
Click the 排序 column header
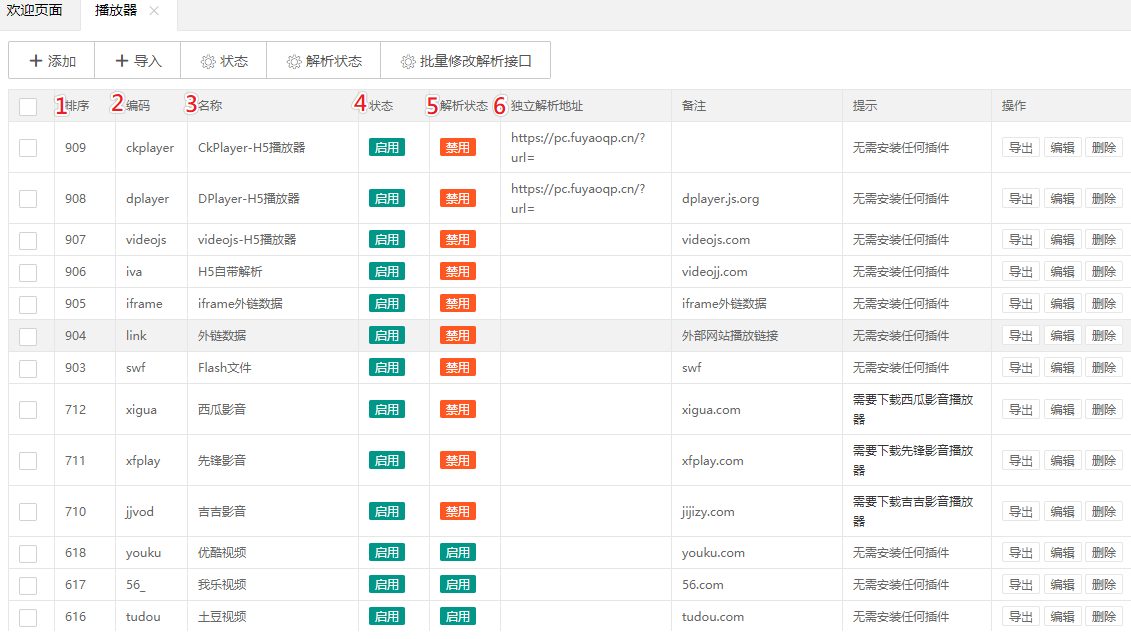[x=78, y=106]
